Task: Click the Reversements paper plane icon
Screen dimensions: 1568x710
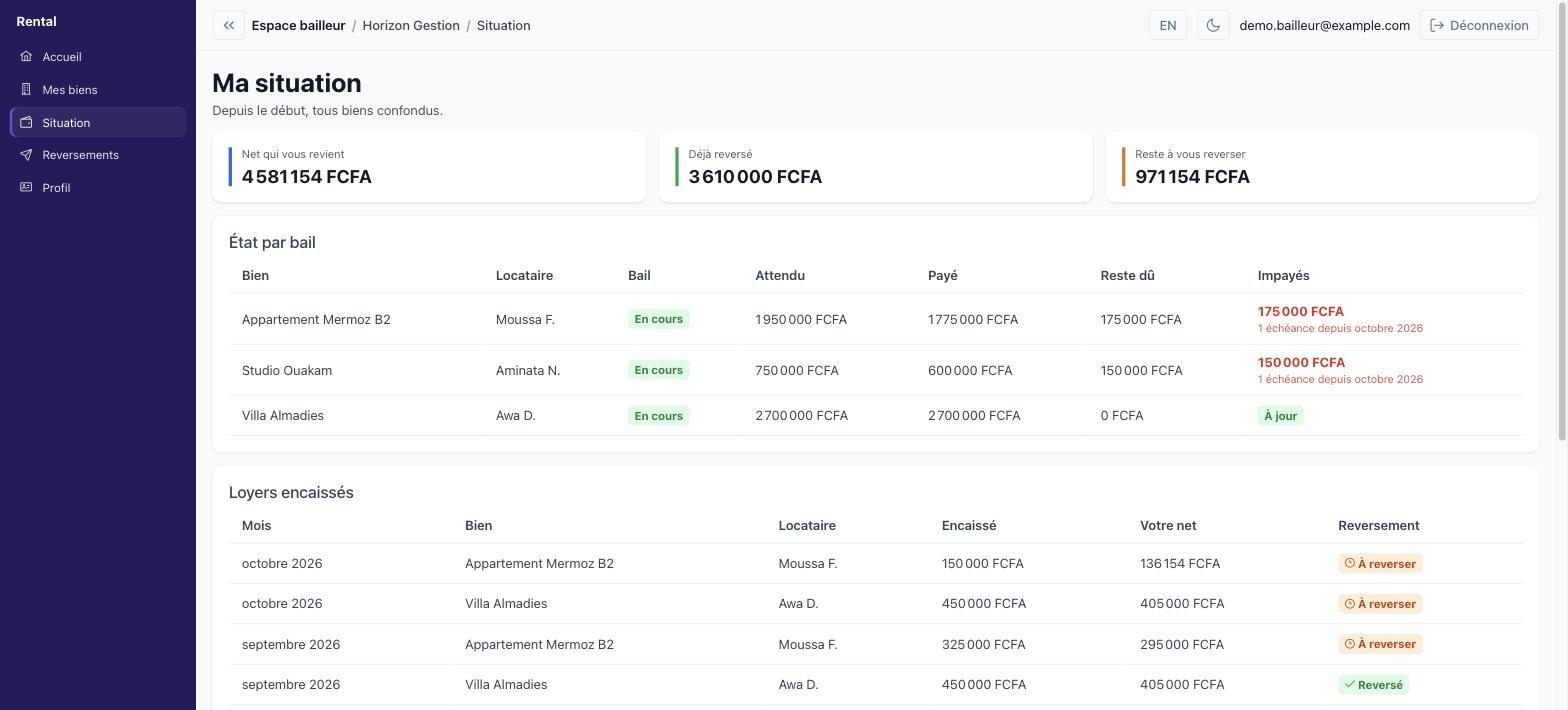Action: click(x=26, y=155)
